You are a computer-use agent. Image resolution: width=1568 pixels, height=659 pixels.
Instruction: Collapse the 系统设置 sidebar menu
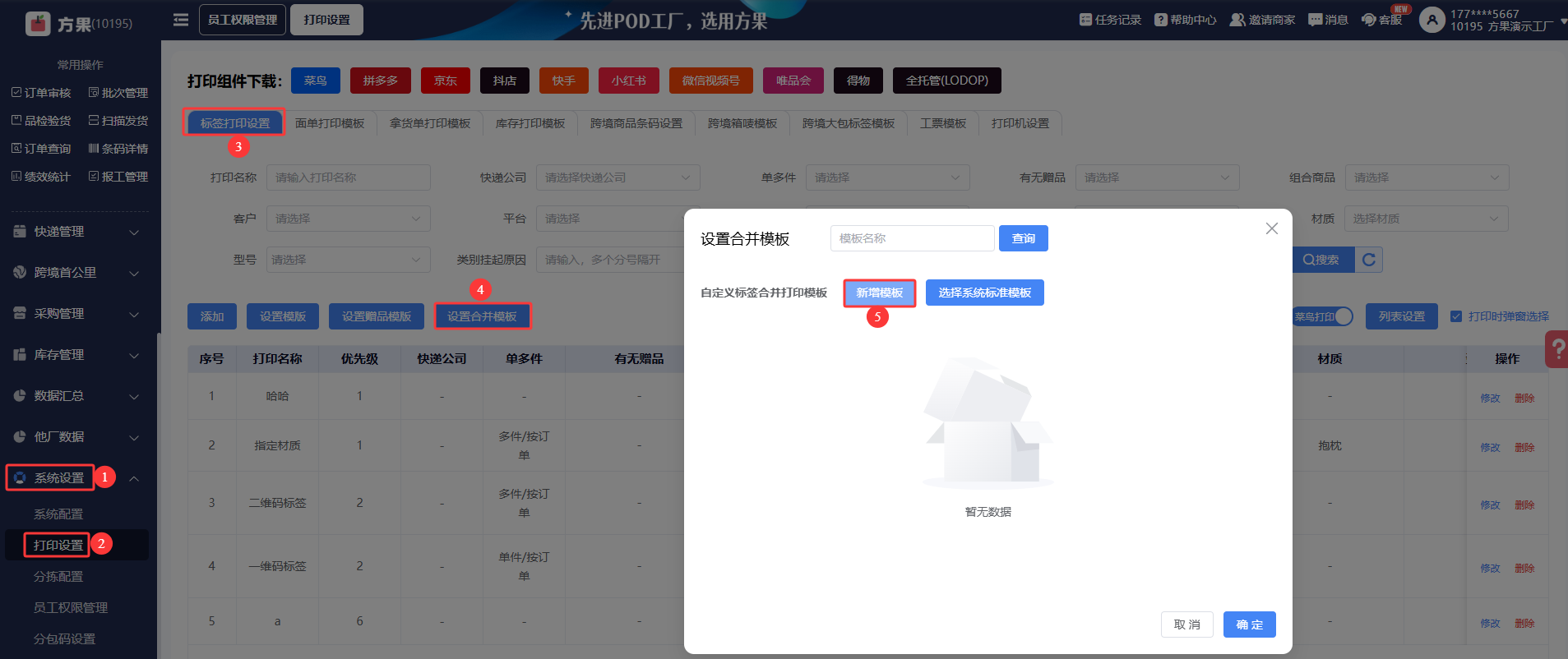click(x=76, y=478)
